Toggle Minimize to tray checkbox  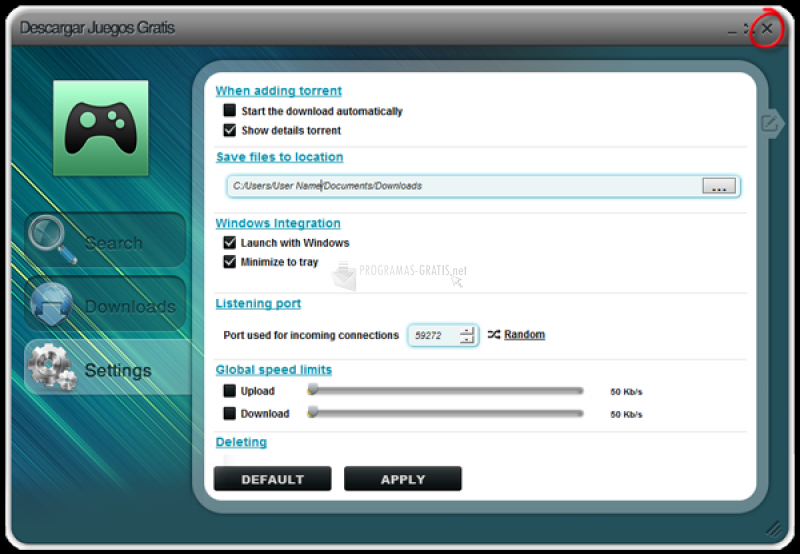pos(230,262)
